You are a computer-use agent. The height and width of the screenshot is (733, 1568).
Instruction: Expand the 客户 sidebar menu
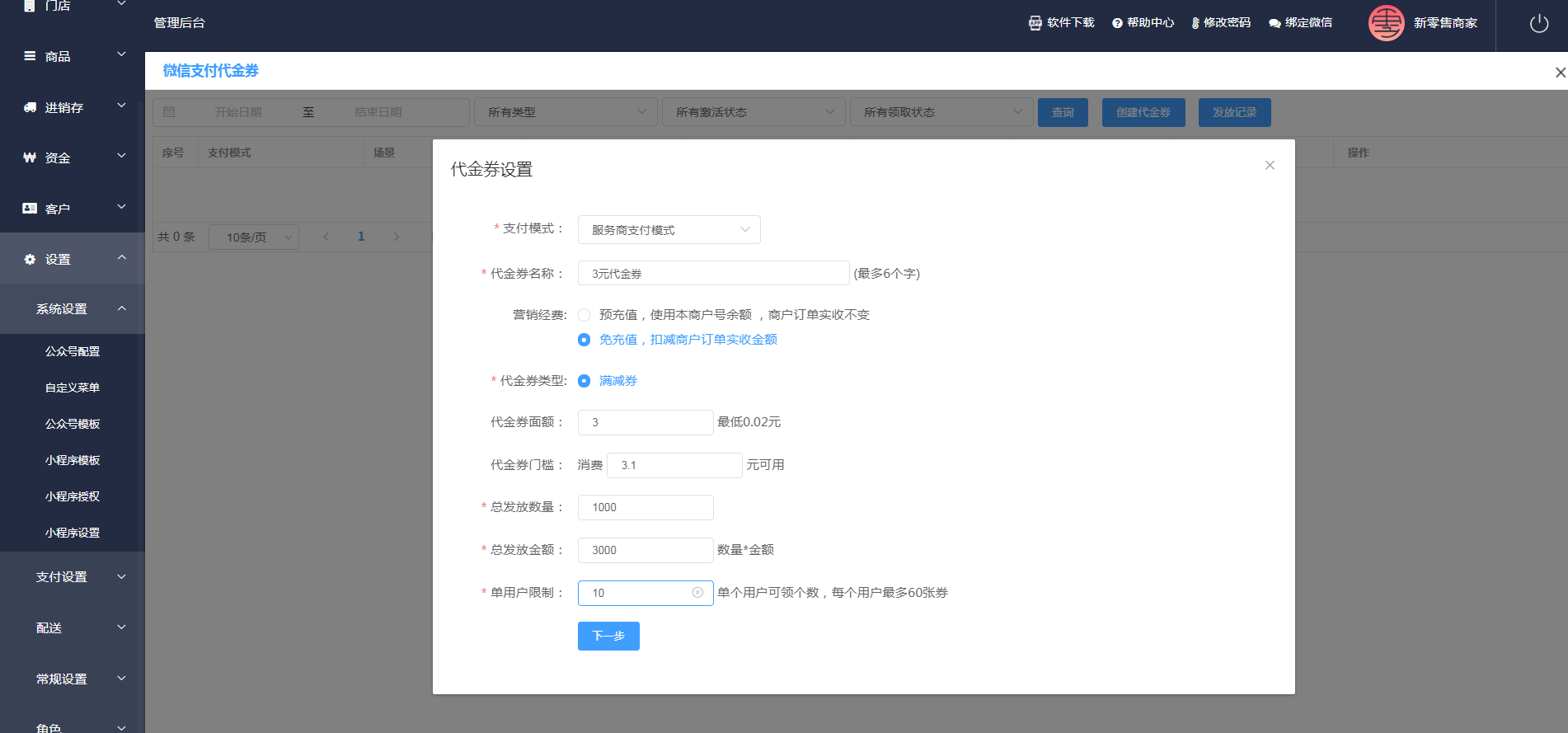[x=121, y=207]
